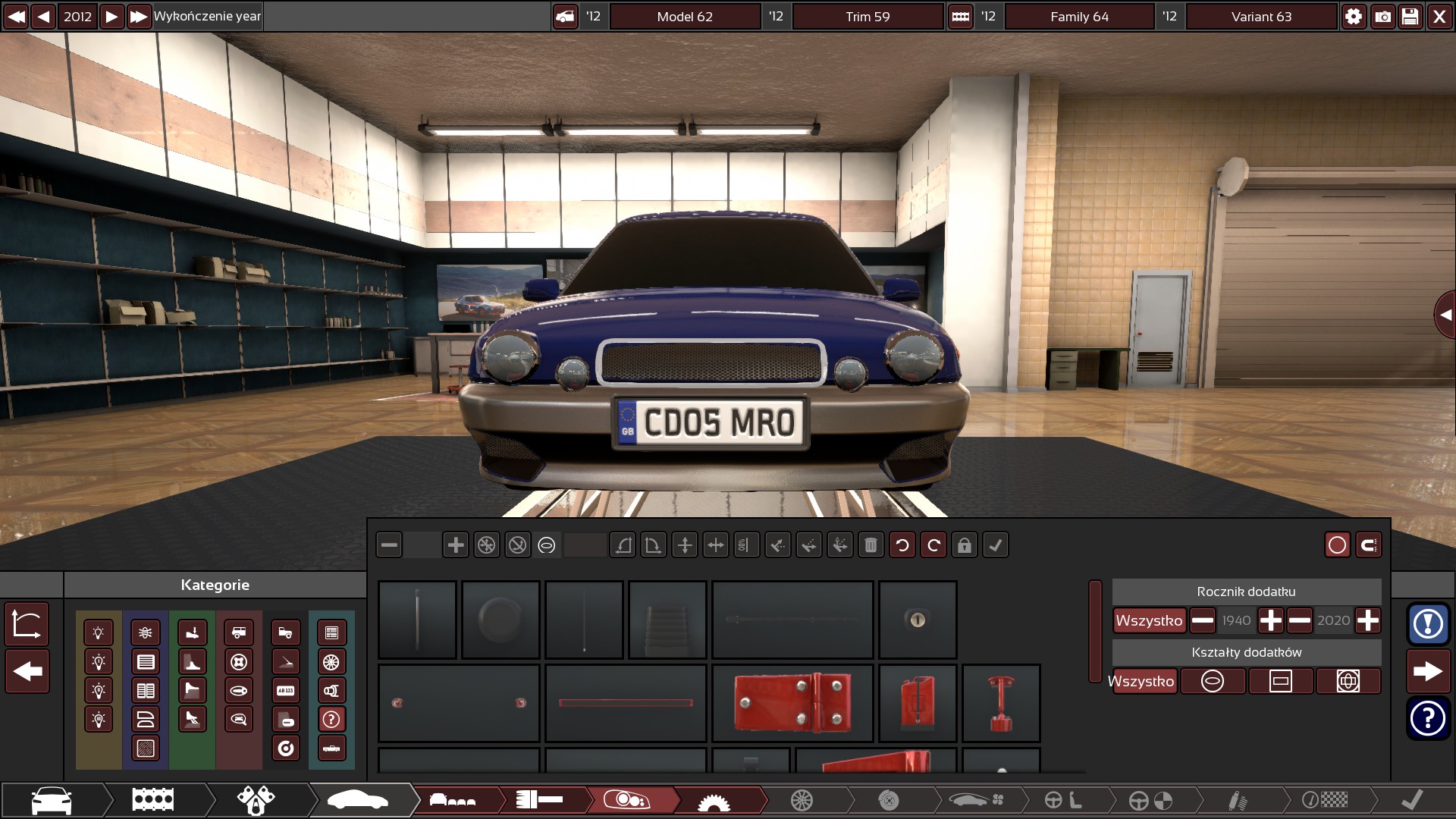
Task: Fast-forward years with double right arrow
Action: [139, 16]
